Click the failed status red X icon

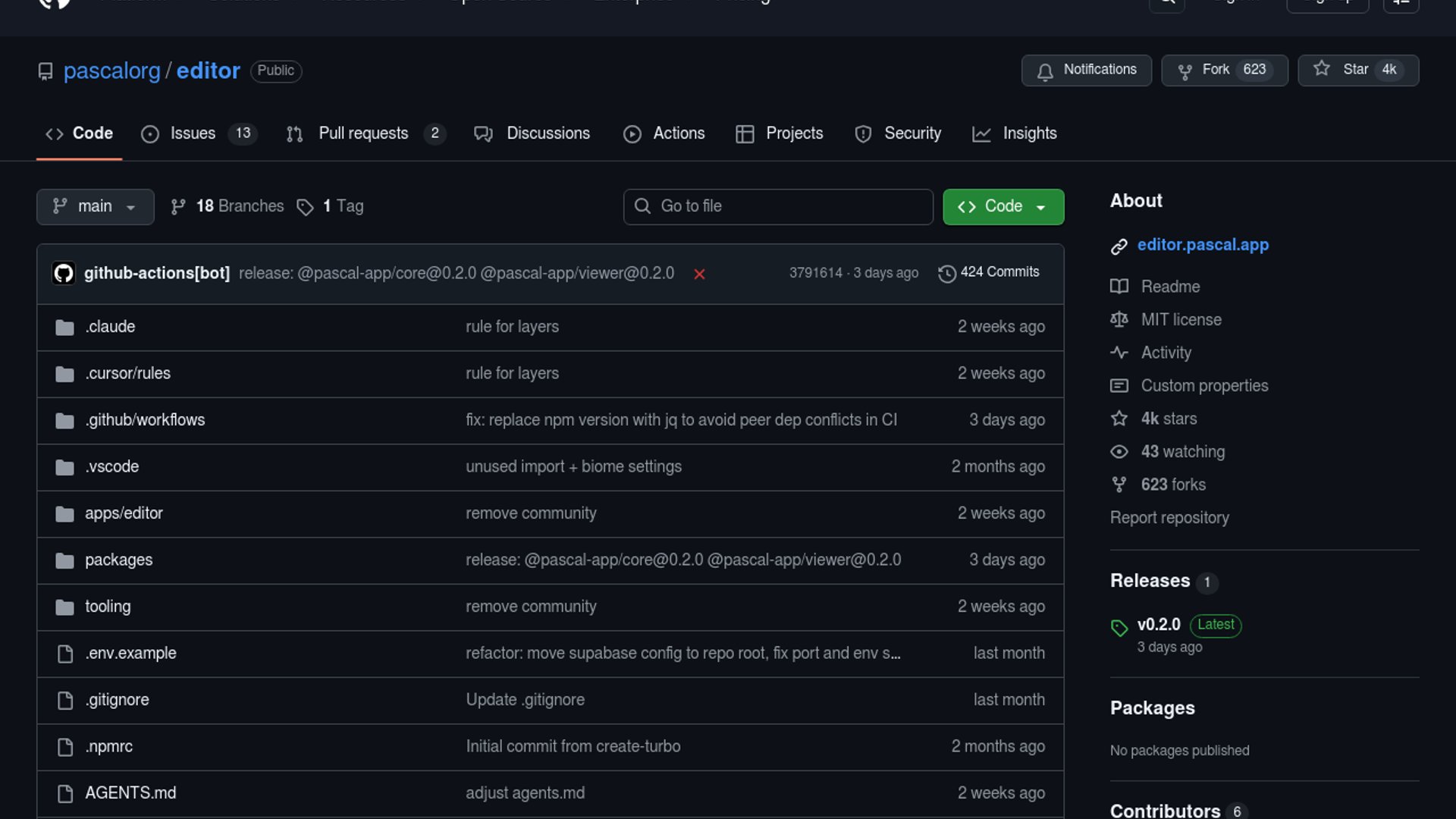pyautogui.click(x=699, y=274)
